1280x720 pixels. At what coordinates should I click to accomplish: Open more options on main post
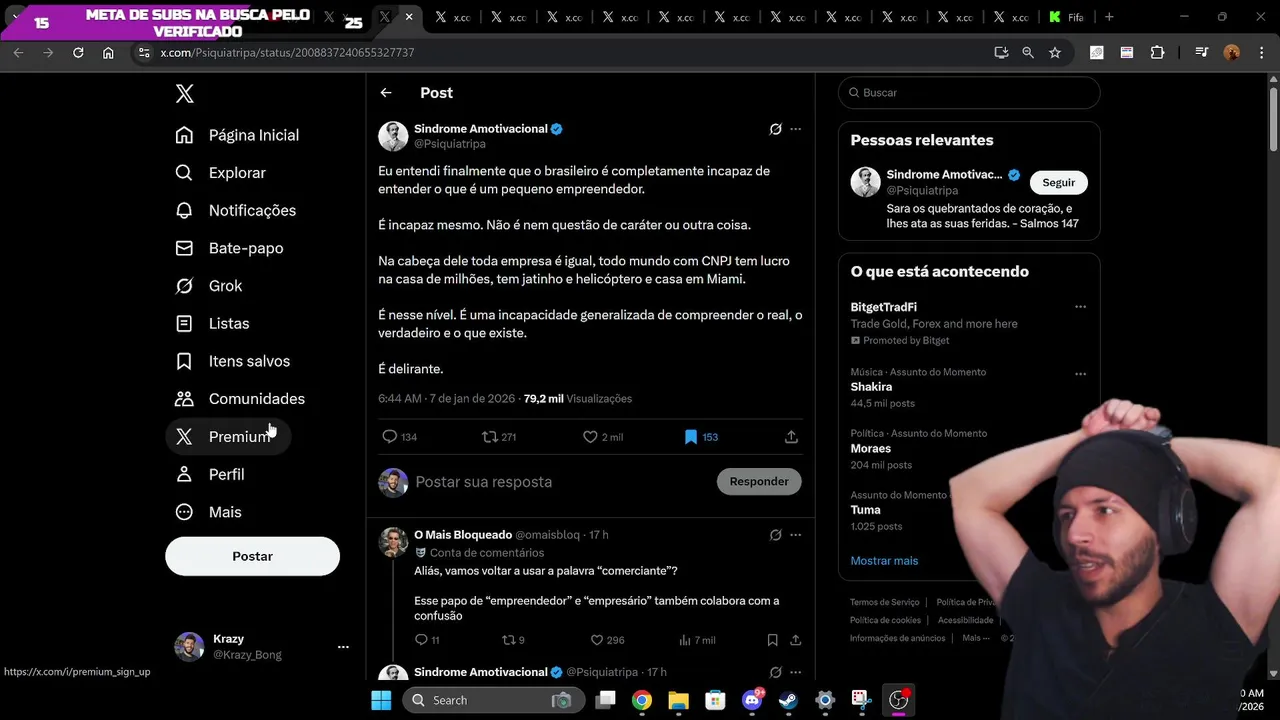(796, 129)
